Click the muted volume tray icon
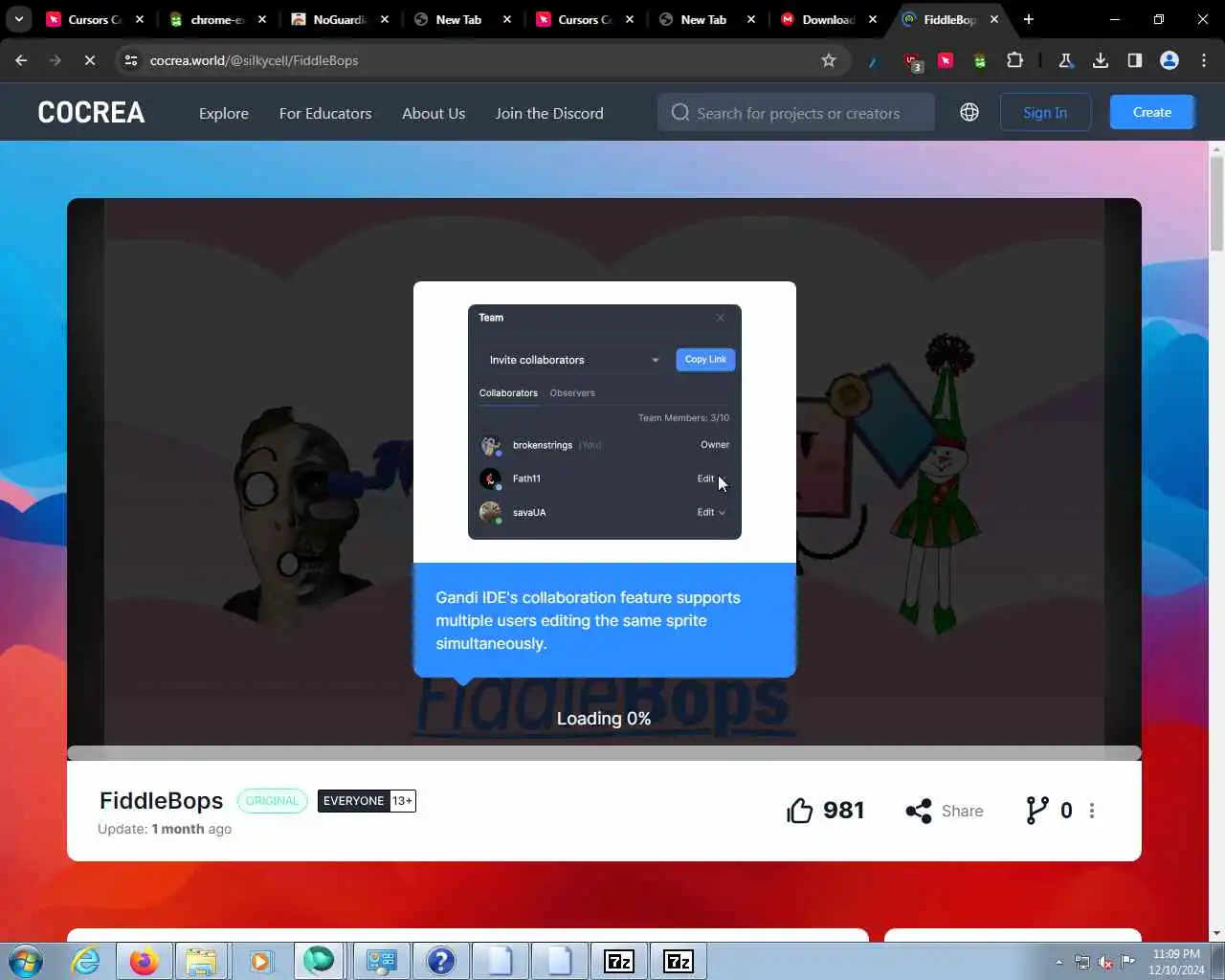The width and height of the screenshot is (1225, 980). click(x=1105, y=962)
